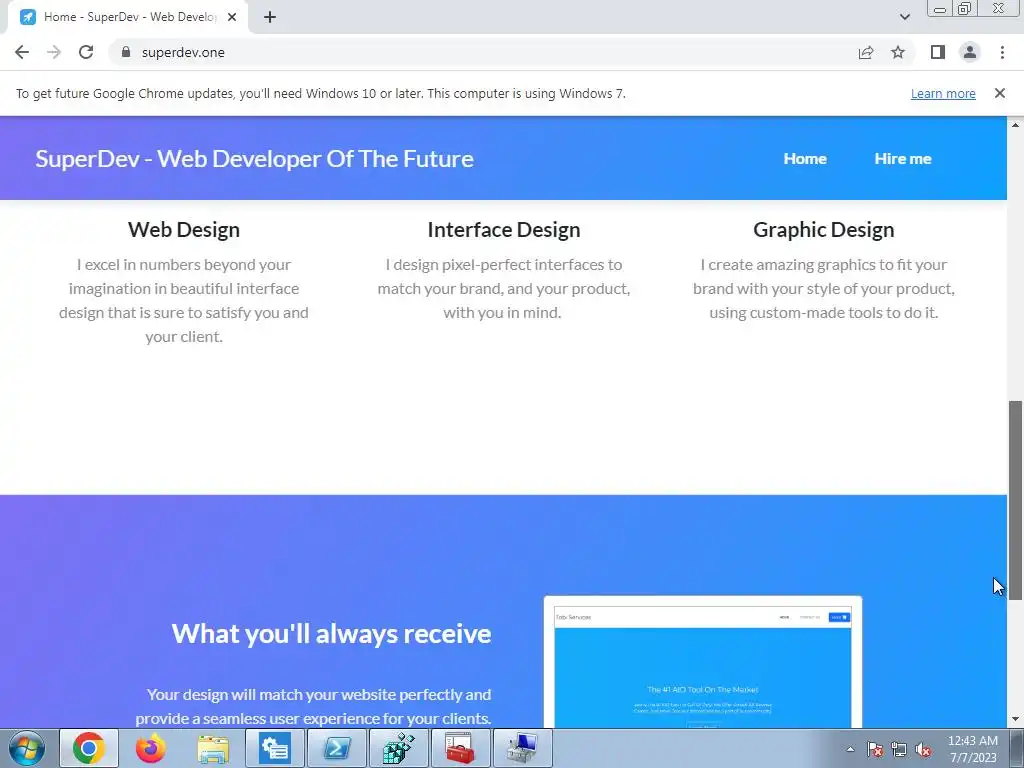Open Chrome's three-dot menu
The width and height of the screenshot is (1024, 768).
tap(1002, 52)
